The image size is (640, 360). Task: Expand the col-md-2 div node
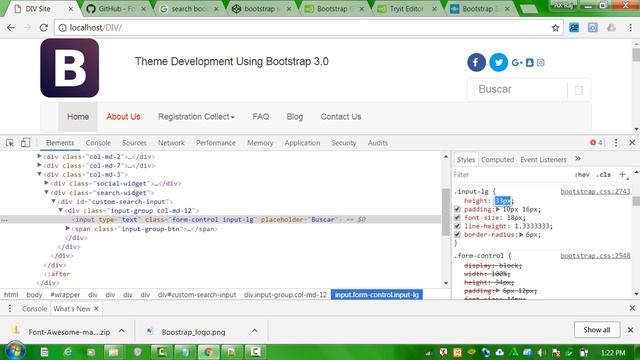click(39, 156)
